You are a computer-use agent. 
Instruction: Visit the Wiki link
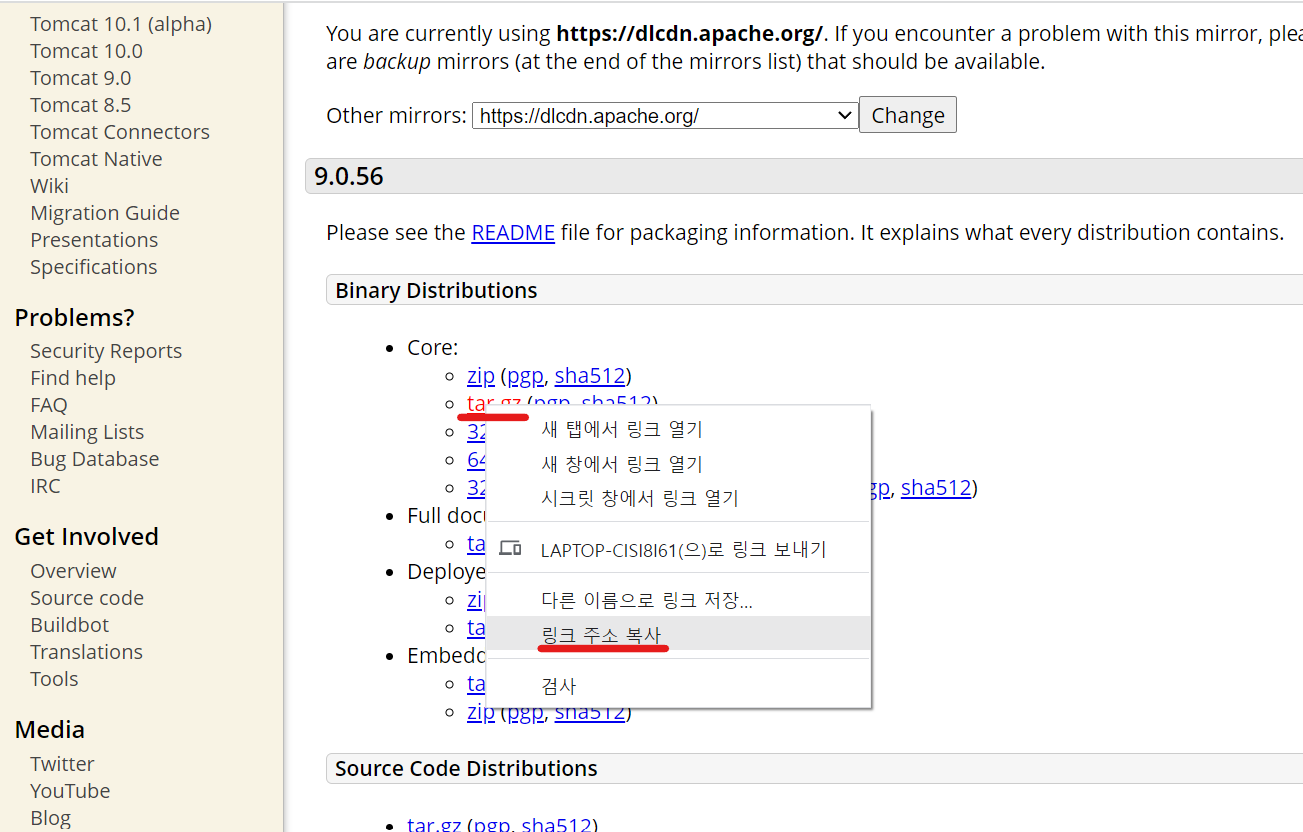[x=49, y=186]
